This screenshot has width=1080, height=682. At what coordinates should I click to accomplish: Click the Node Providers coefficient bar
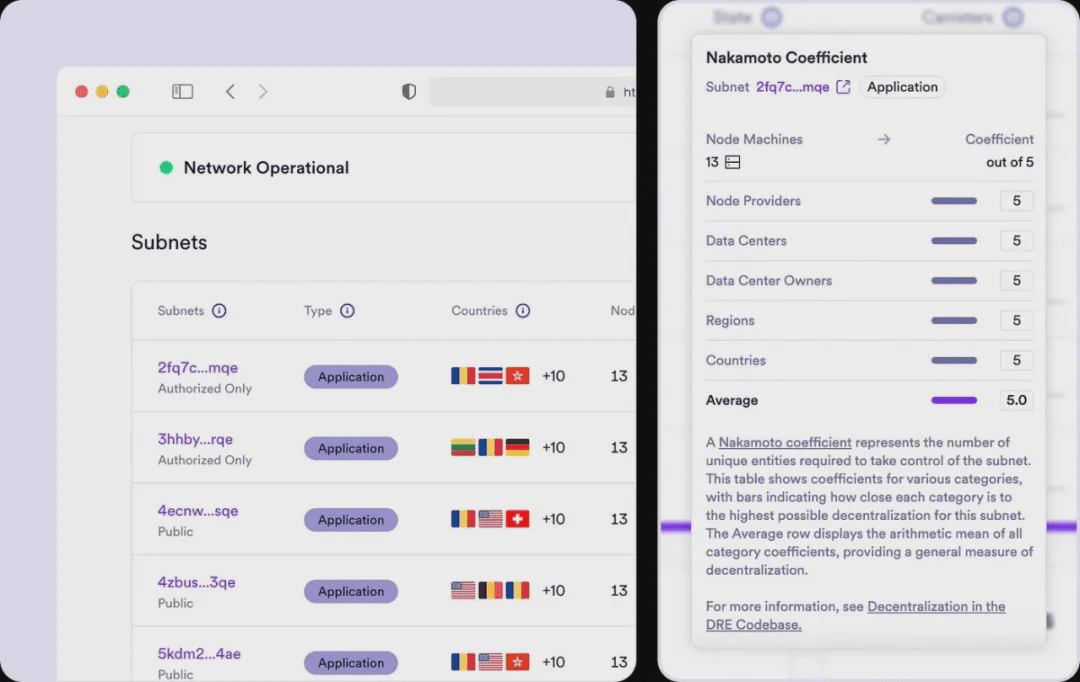(x=954, y=201)
